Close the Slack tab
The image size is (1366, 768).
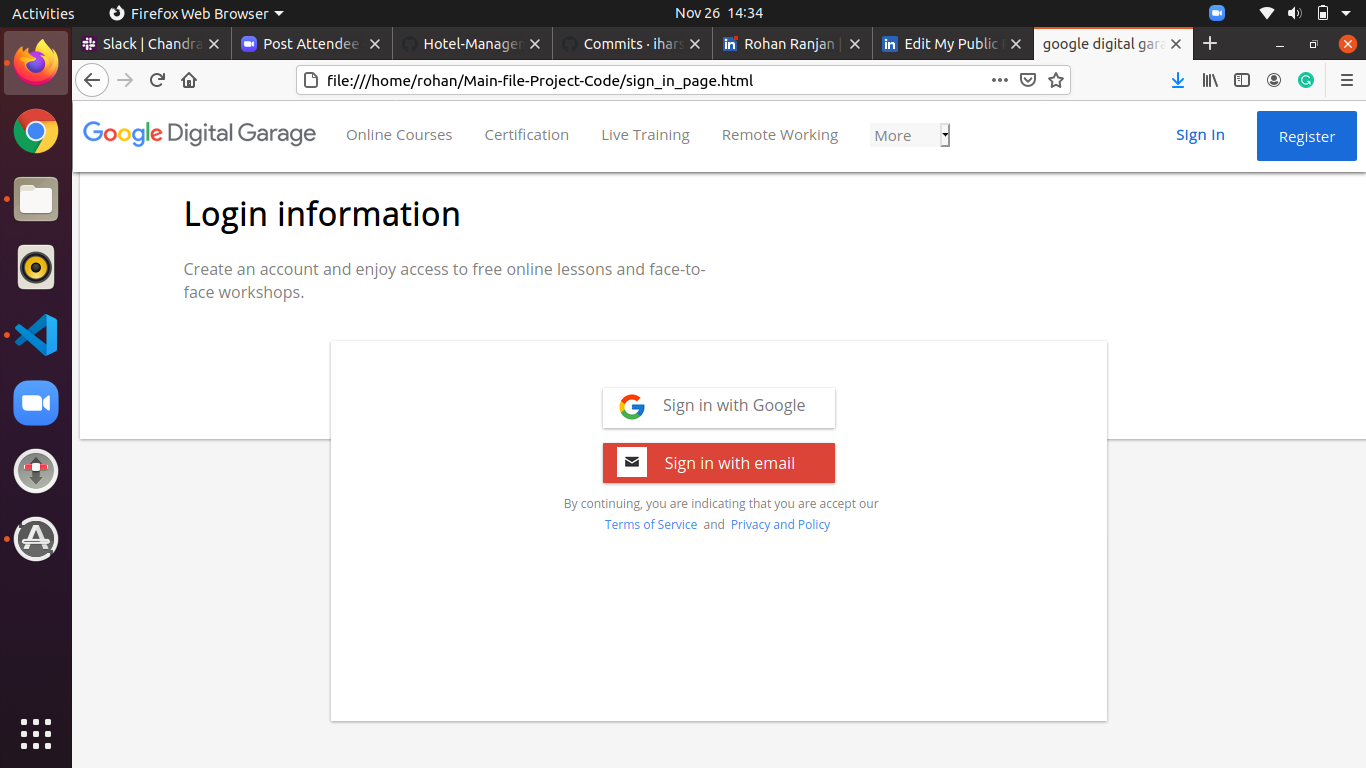(x=213, y=44)
